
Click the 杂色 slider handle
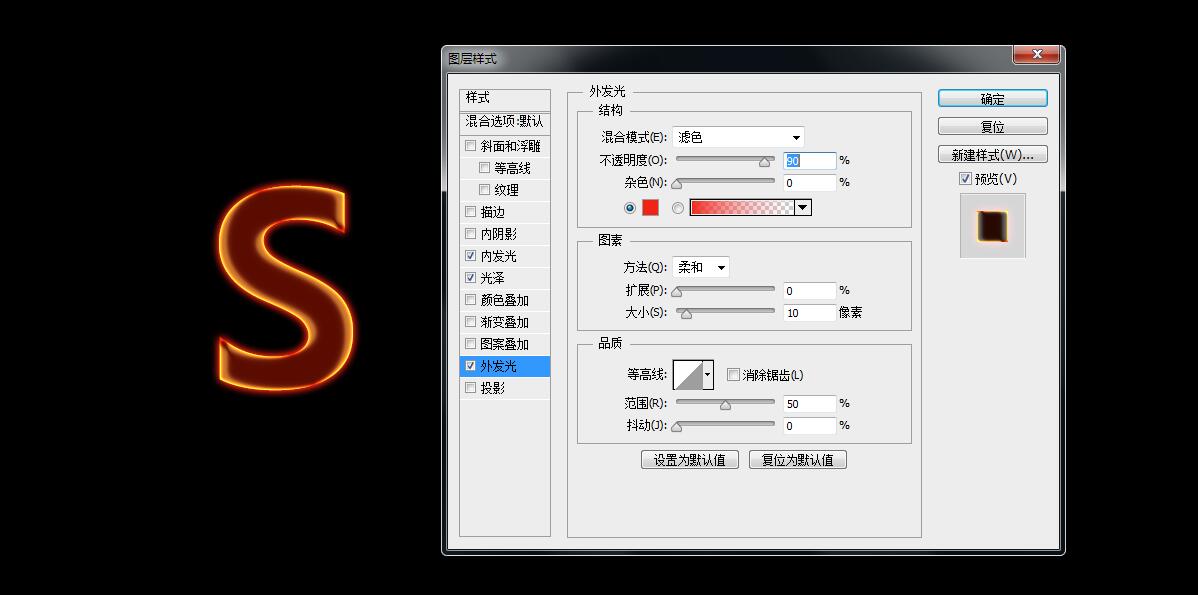click(x=676, y=184)
